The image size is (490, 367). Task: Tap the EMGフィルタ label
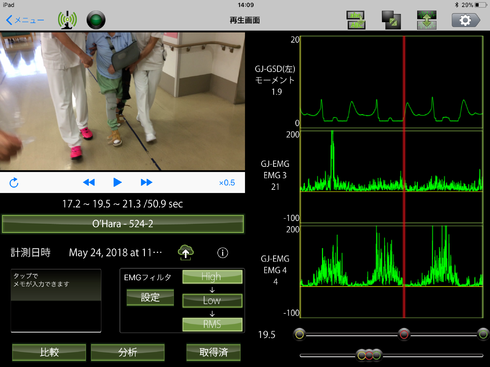(x=148, y=277)
